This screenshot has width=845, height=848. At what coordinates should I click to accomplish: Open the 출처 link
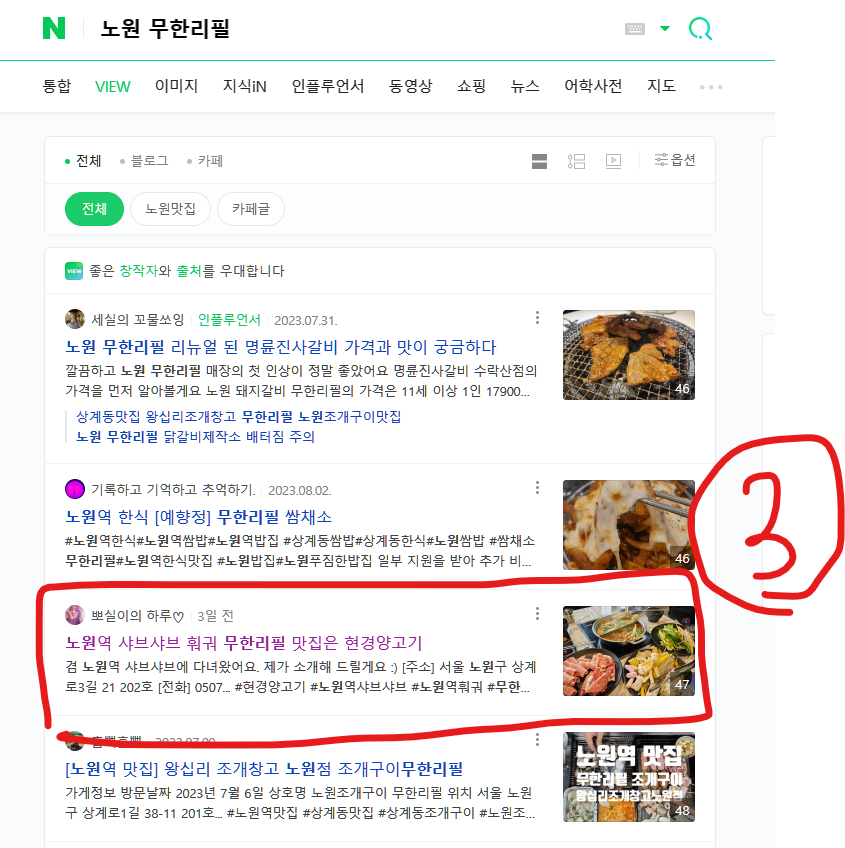[x=189, y=271]
